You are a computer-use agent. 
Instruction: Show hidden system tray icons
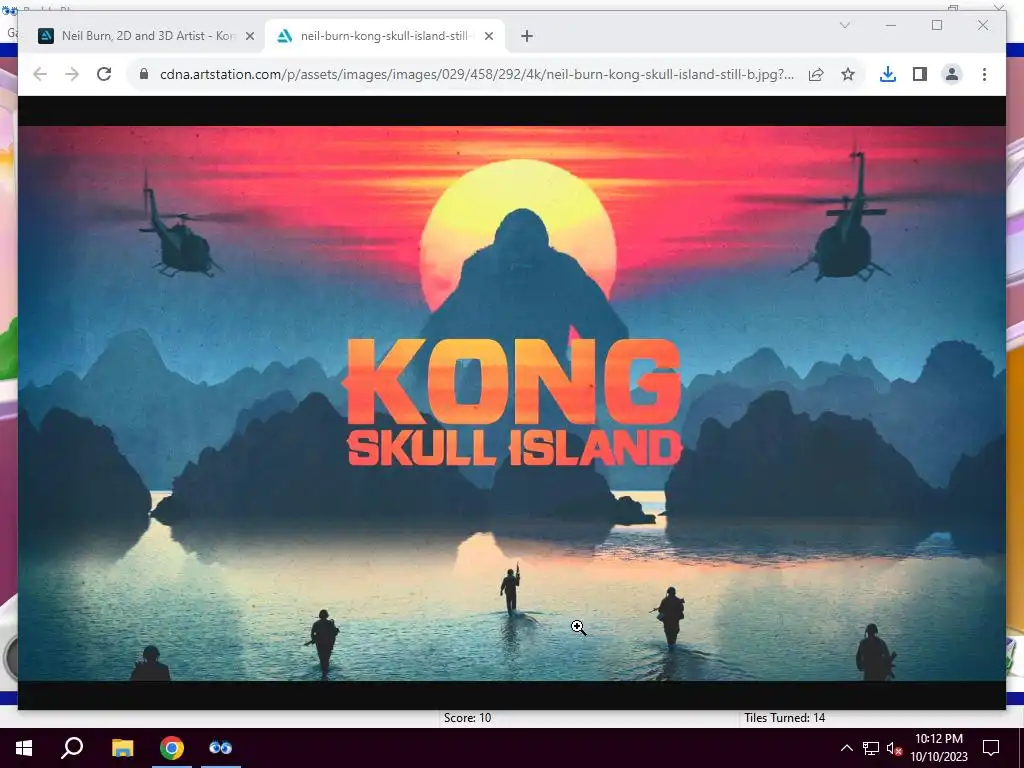click(846, 748)
